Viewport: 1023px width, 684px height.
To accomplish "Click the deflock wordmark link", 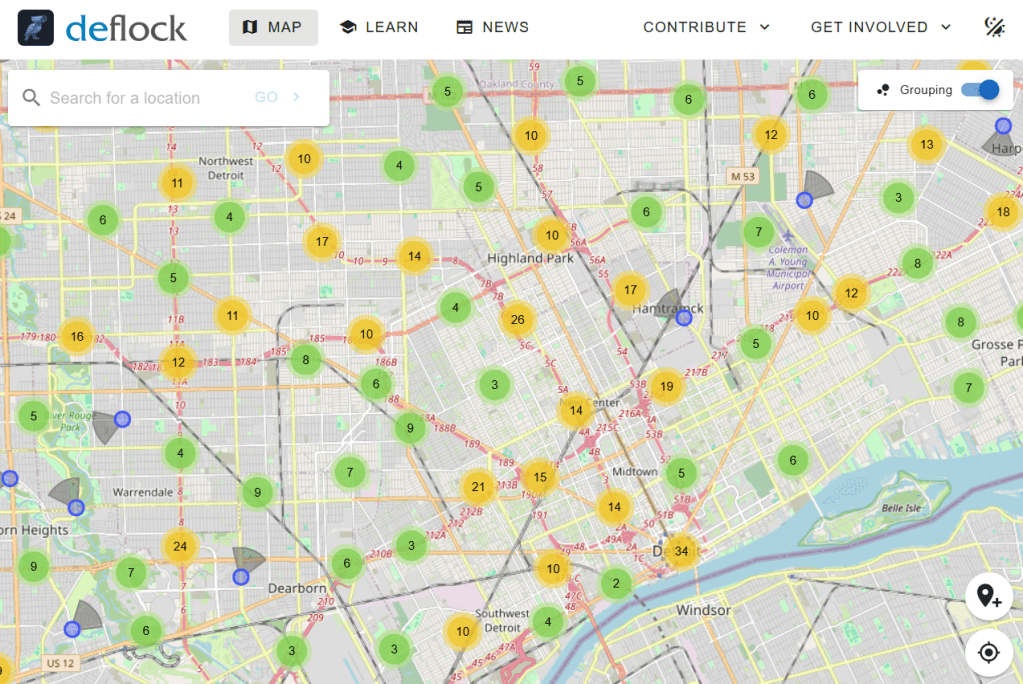I will click(x=126, y=28).
